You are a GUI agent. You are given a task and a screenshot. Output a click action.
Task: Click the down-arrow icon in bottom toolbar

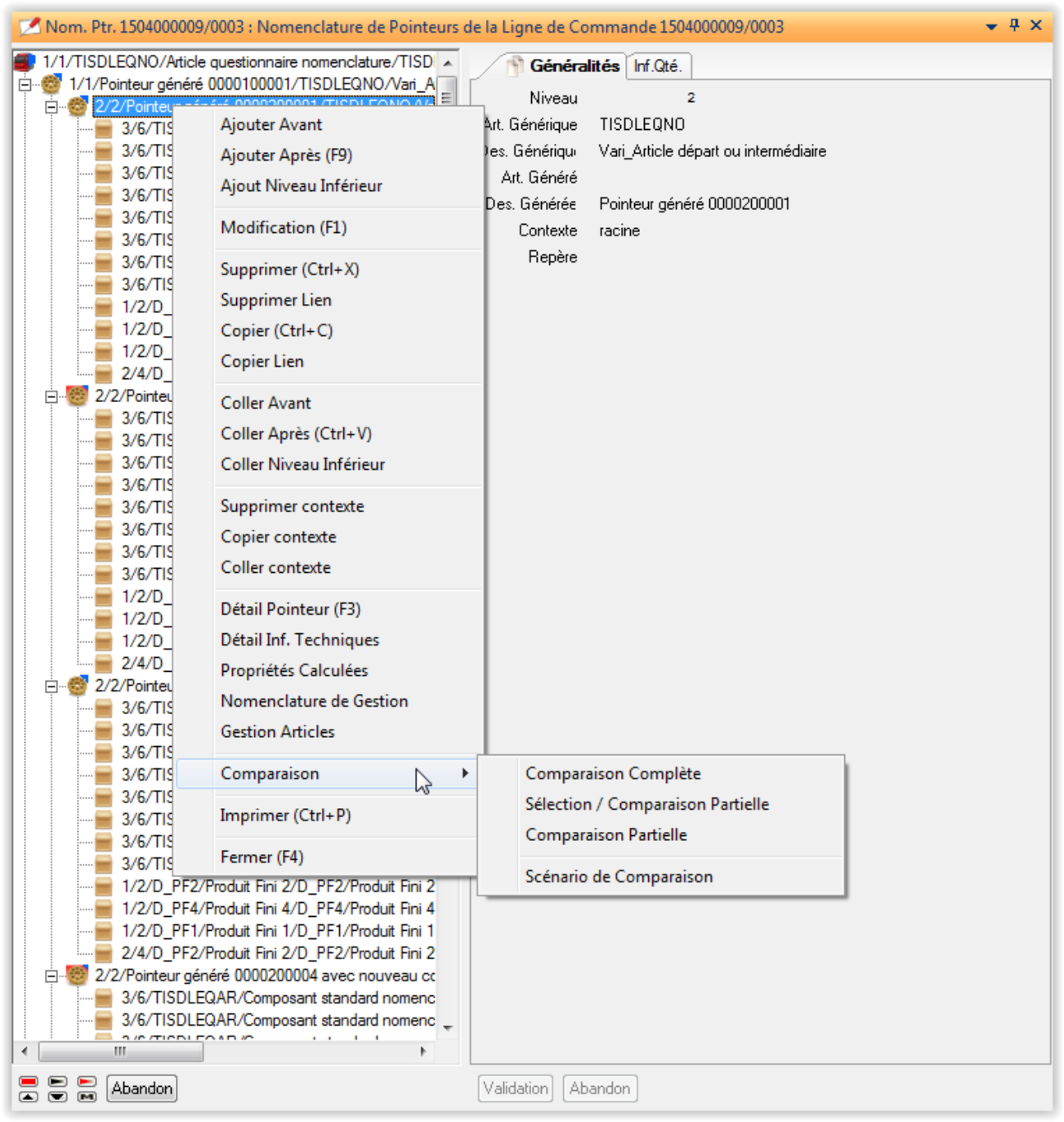[x=57, y=1097]
